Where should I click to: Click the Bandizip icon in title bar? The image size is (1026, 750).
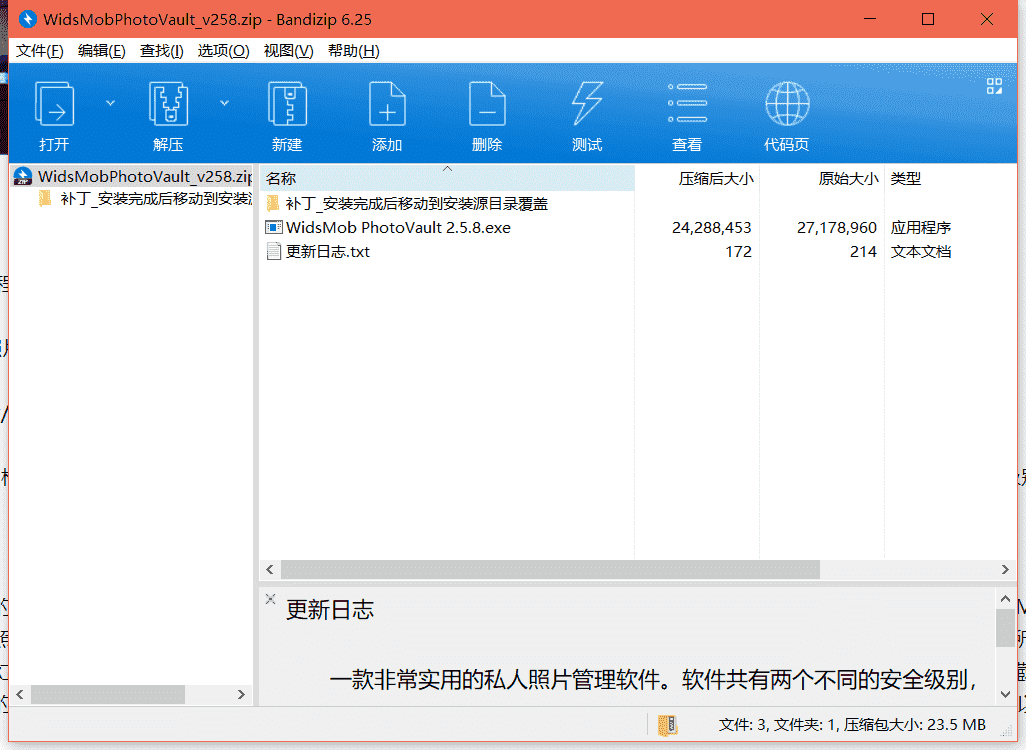tap(28, 19)
